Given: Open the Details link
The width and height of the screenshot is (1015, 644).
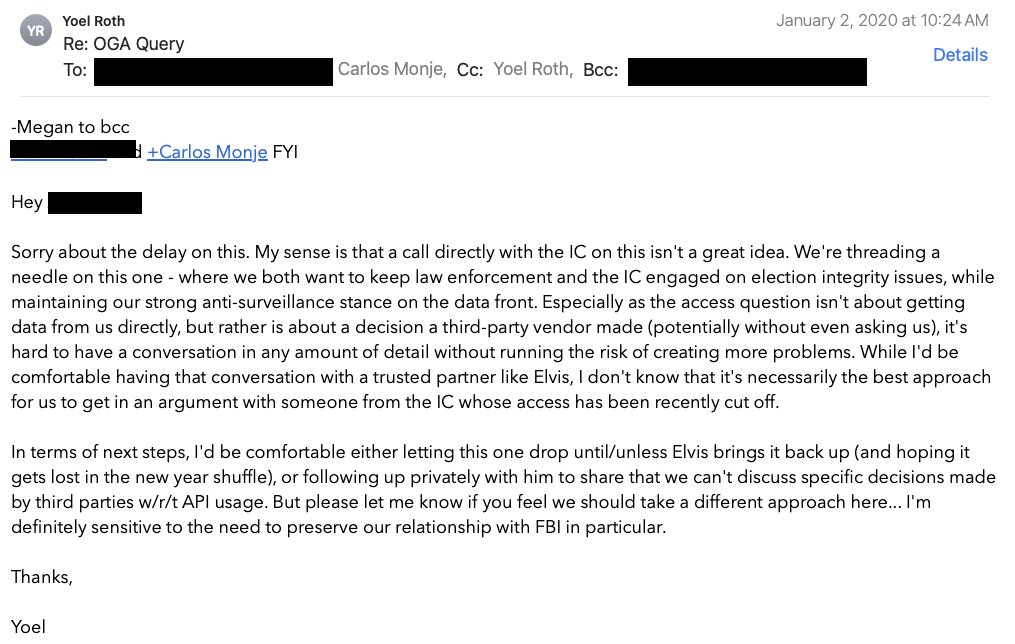Looking at the screenshot, I should 959,55.
